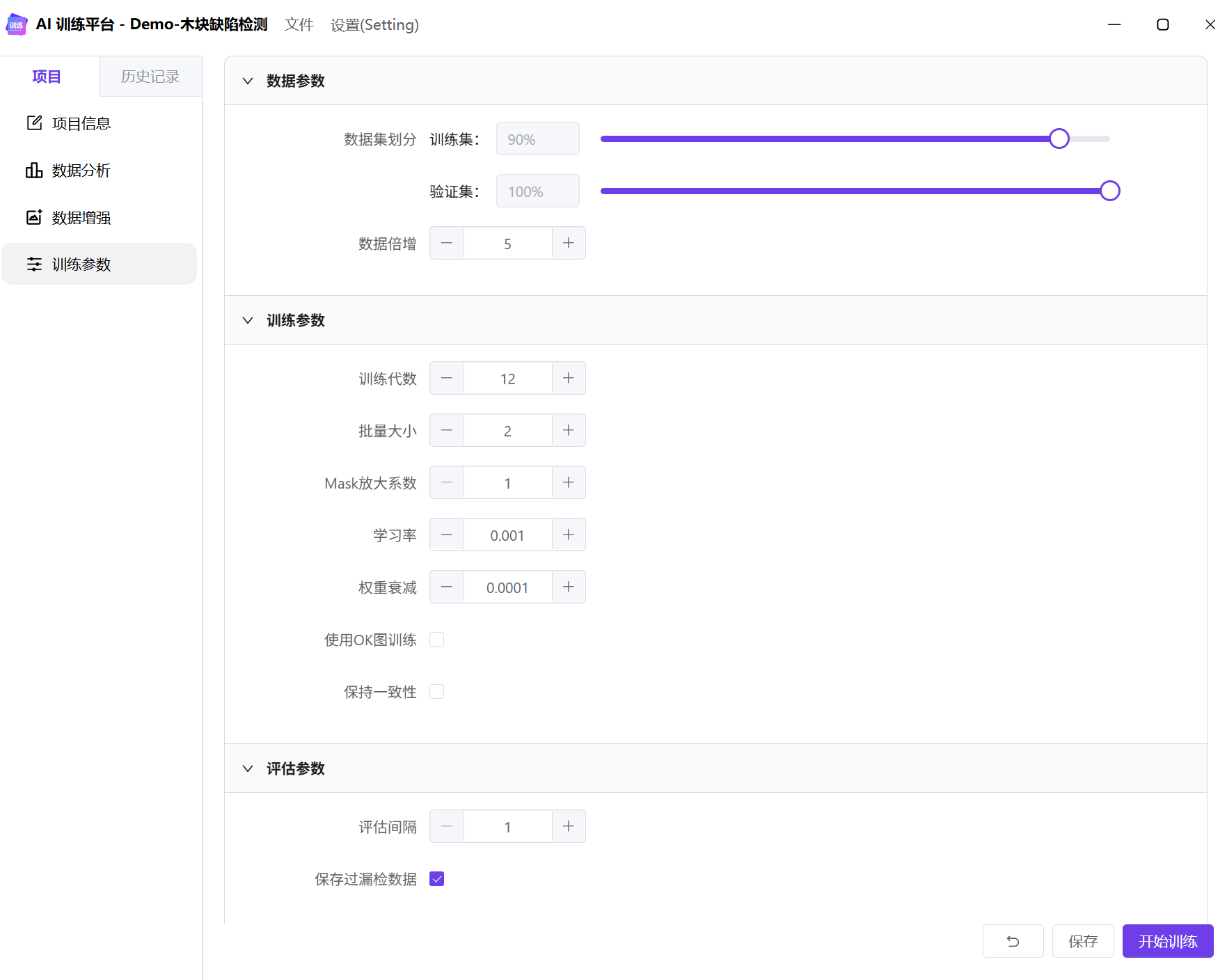Switch to the 历史记录 tab
The image size is (1227, 980).
pos(150,77)
